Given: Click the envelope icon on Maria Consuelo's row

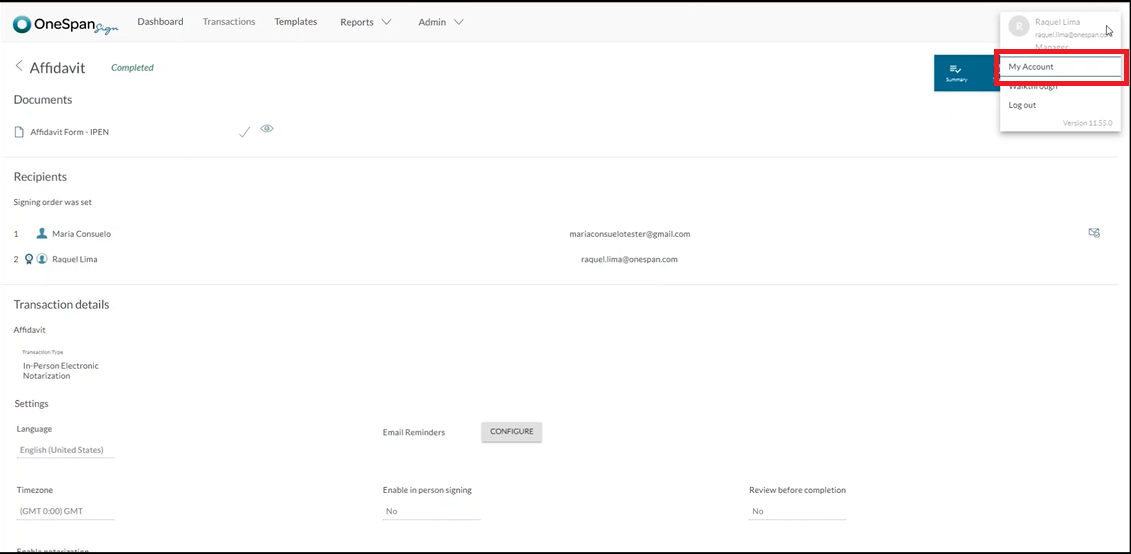Looking at the screenshot, I should (1094, 233).
